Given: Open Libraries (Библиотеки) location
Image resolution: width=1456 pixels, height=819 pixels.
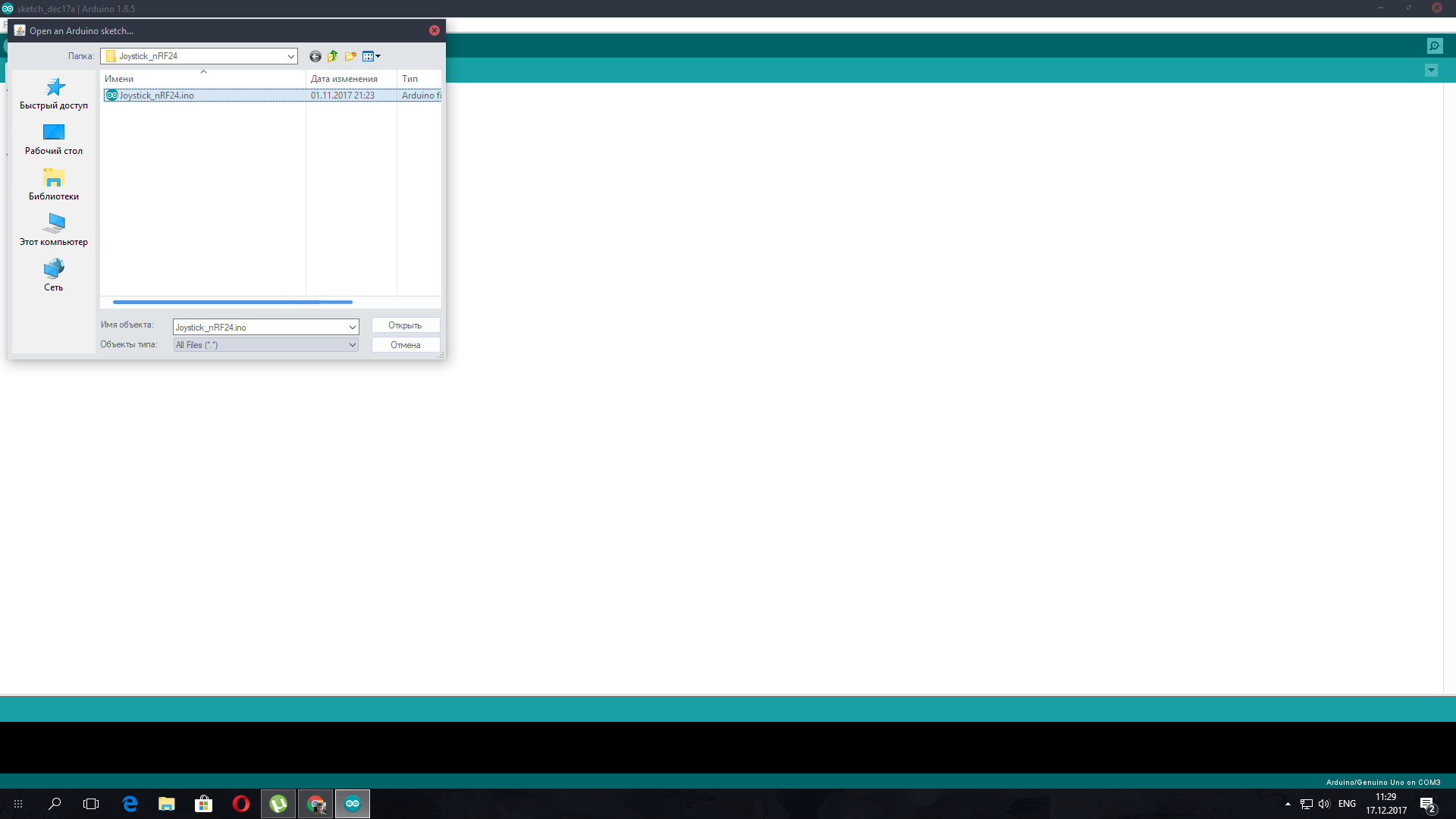Looking at the screenshot, I should 54,185.
